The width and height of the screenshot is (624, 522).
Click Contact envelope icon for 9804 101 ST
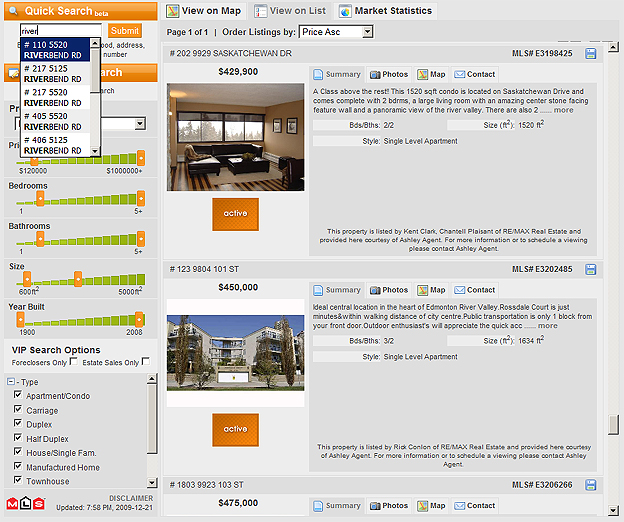(460, 290)
